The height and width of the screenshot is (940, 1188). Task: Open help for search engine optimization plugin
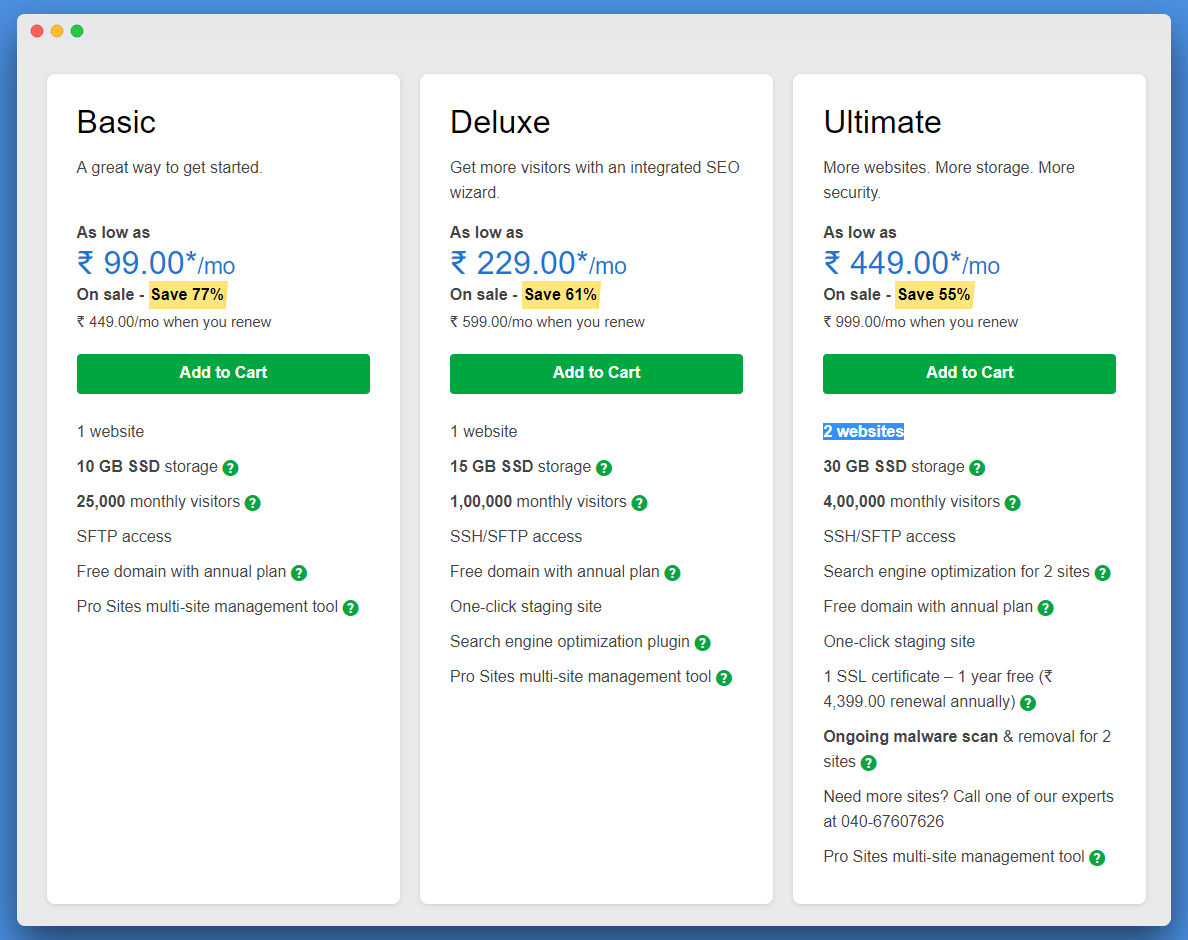[x=703, y=642]
